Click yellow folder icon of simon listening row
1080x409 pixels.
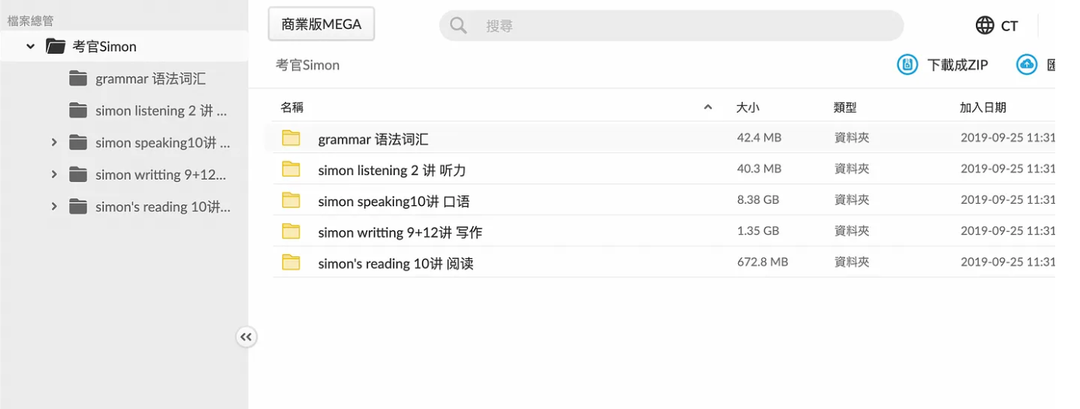coord(291,169)
